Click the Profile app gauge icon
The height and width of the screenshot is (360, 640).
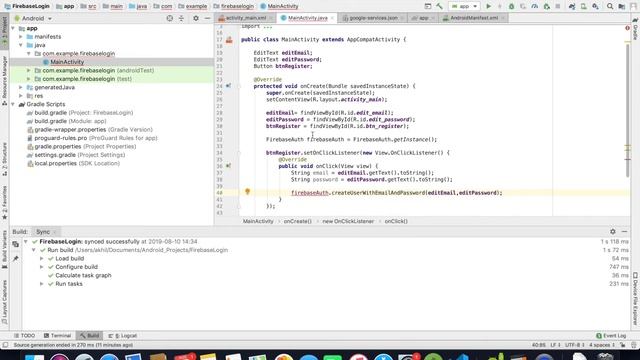pos(534,6)
